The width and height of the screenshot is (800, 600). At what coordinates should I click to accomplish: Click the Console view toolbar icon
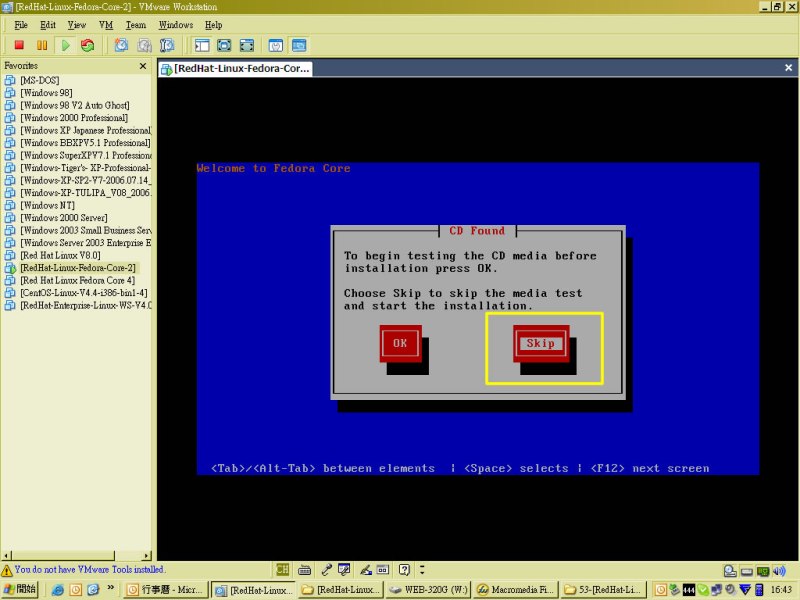coord(299,45)
